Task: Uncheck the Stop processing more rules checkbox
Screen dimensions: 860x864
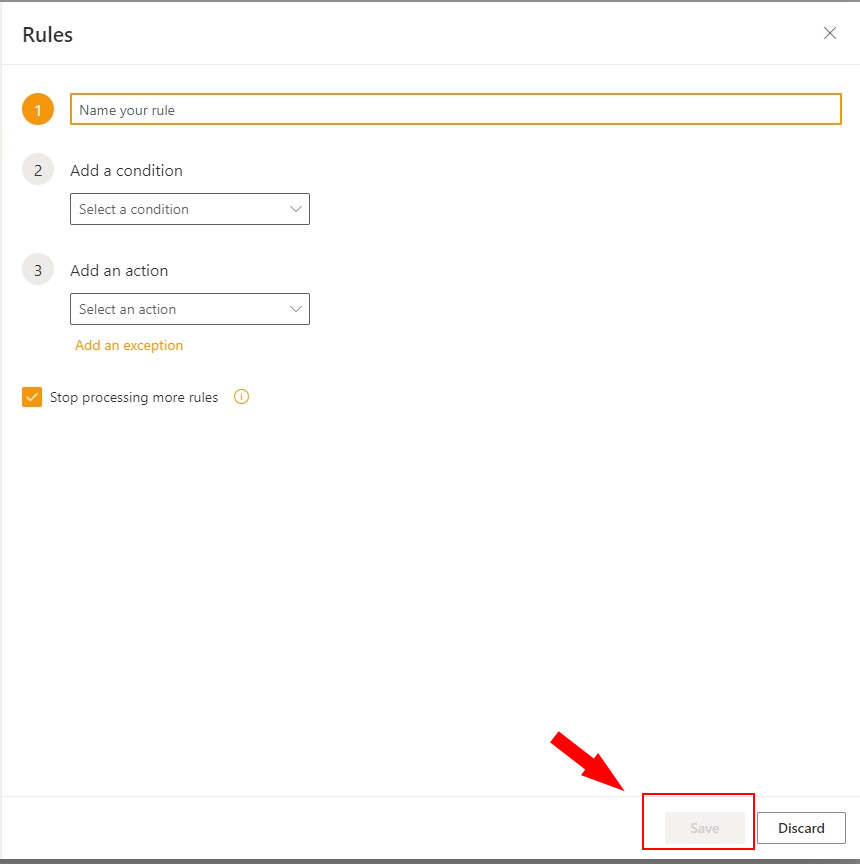Action: pos(32,397)
